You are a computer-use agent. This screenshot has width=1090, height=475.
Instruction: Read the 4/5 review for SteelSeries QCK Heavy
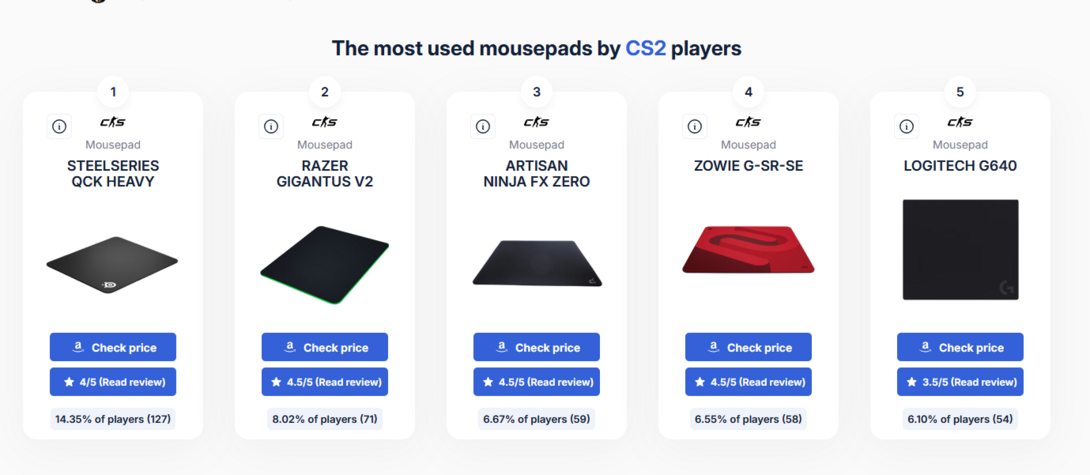click(113, 382)
